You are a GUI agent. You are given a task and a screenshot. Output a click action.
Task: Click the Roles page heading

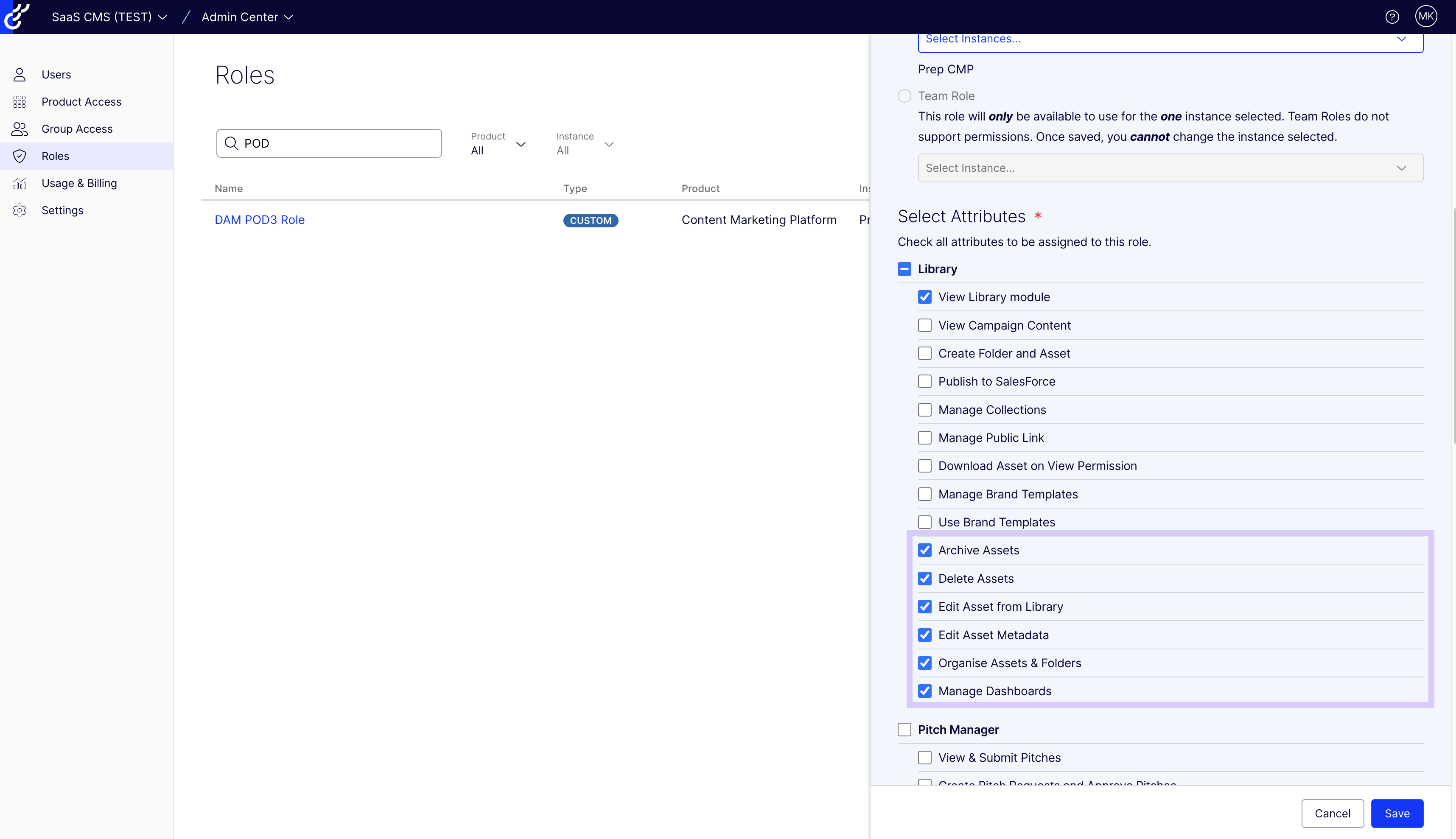pyautogui.click(x=245, y=75)
